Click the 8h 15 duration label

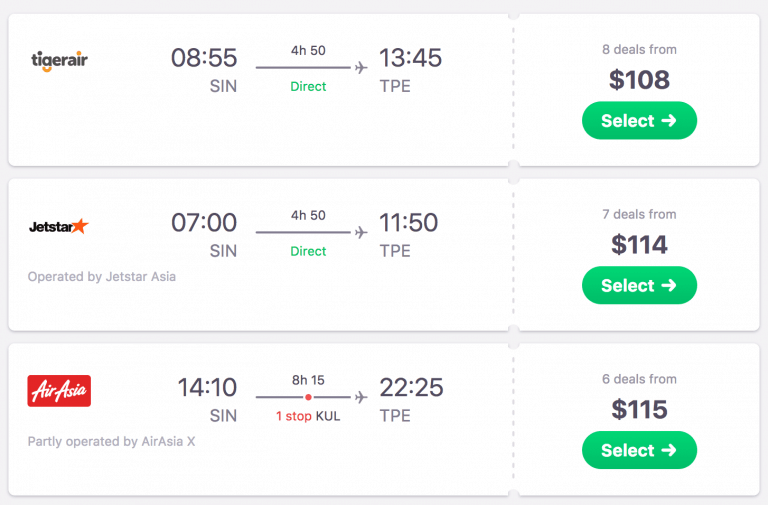308,380
